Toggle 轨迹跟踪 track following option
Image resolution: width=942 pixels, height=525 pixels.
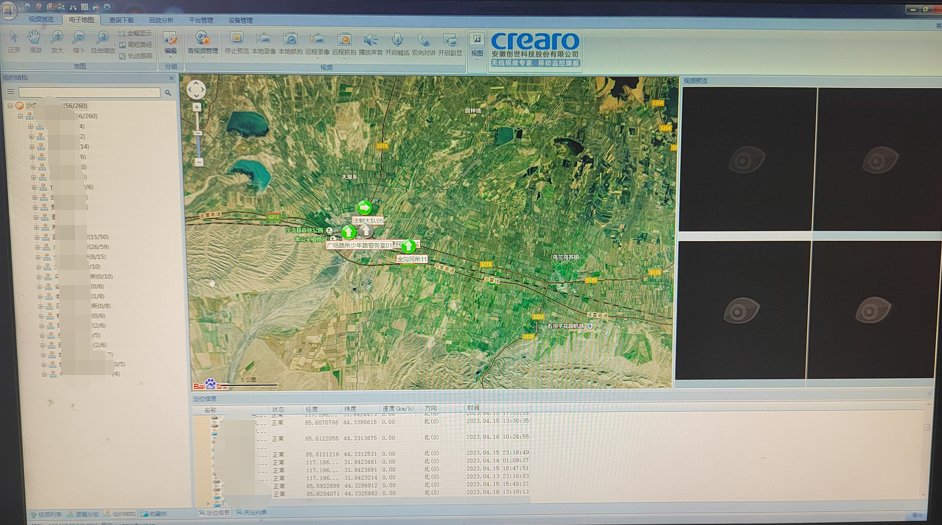click(138, 55)
